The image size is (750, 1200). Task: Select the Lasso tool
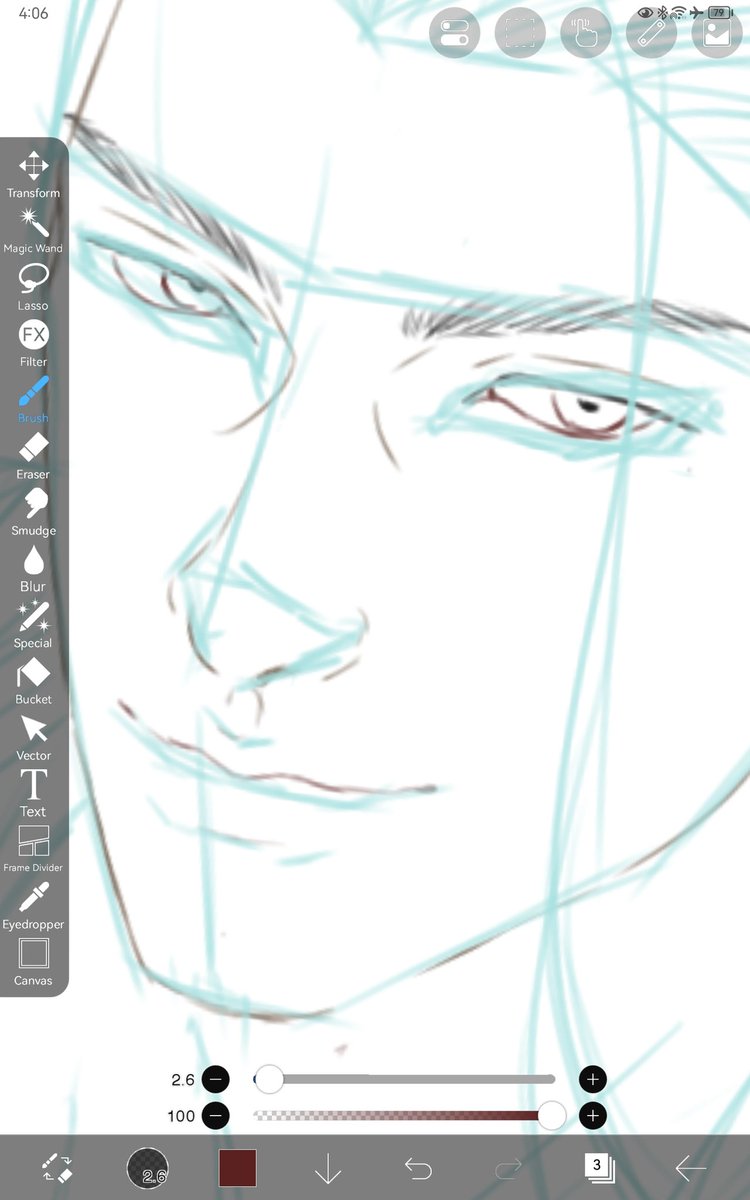pyautogui.click(x=33, y=287)
